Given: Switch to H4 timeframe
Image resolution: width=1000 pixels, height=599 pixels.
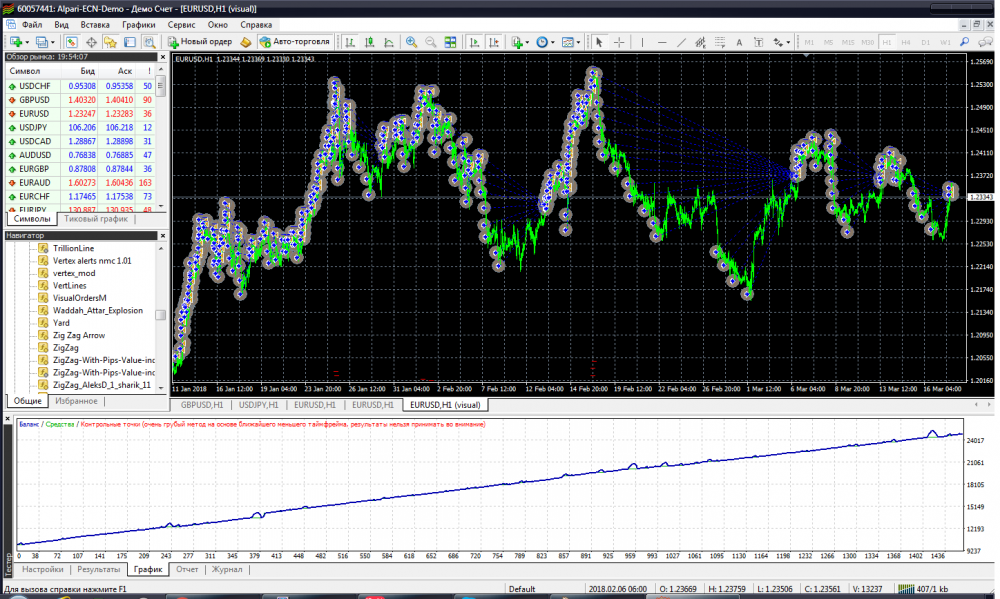Looking at the screenshot, I should (x=906, y=42).
